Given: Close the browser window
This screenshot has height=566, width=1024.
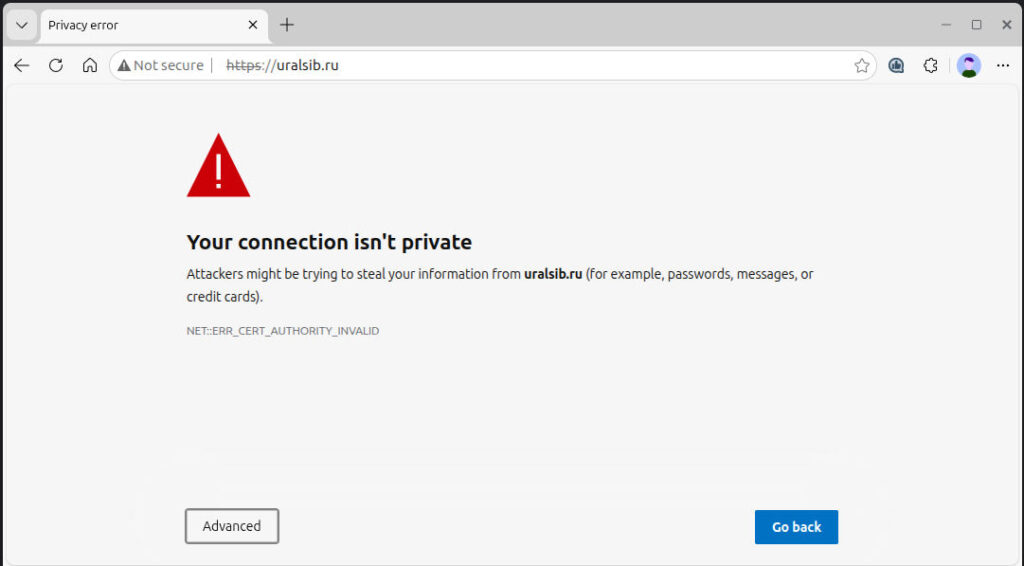Looking at the screenshot, I should point(1006,25).
